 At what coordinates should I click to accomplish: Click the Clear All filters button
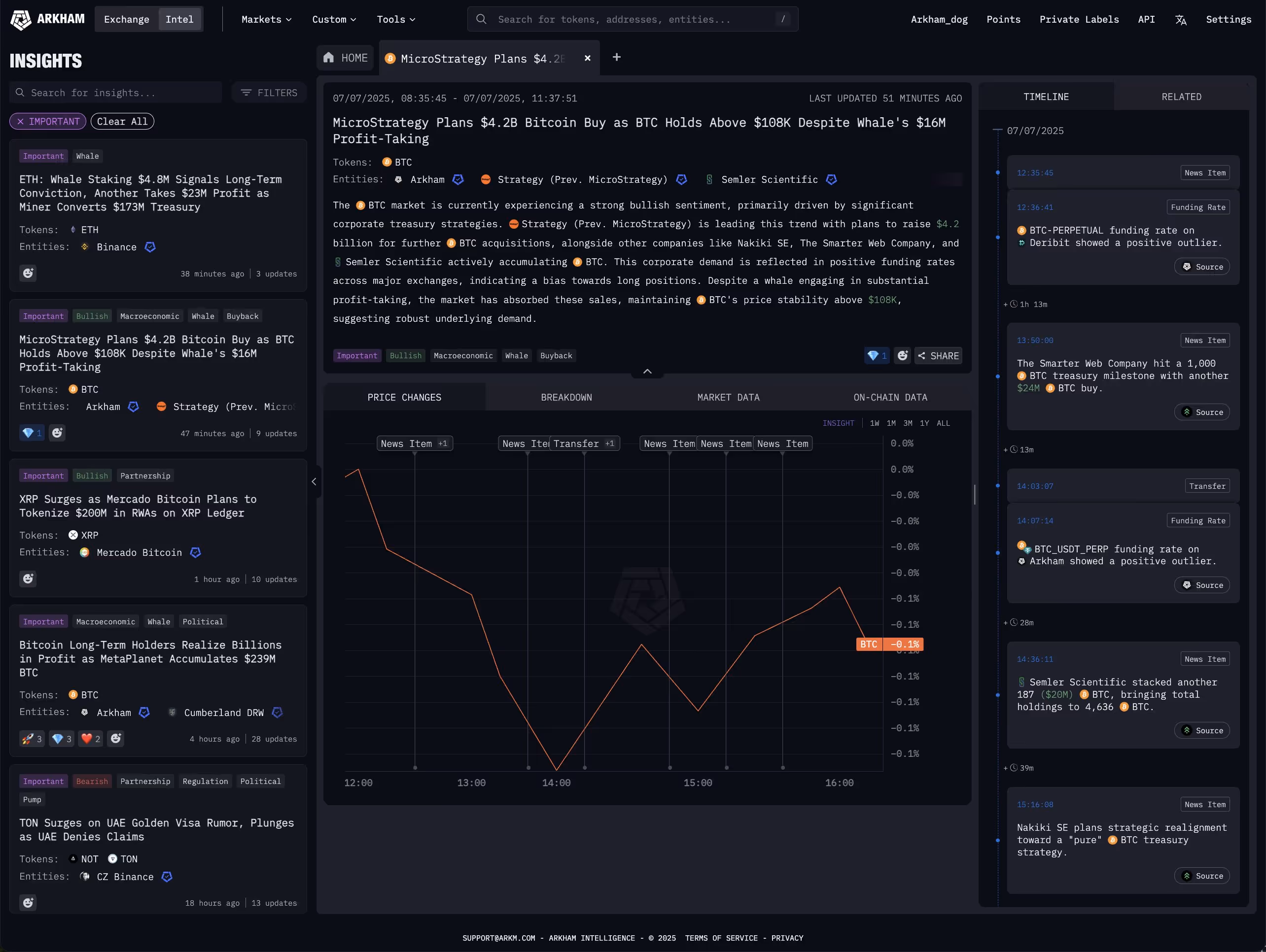[x=122, y=121]
